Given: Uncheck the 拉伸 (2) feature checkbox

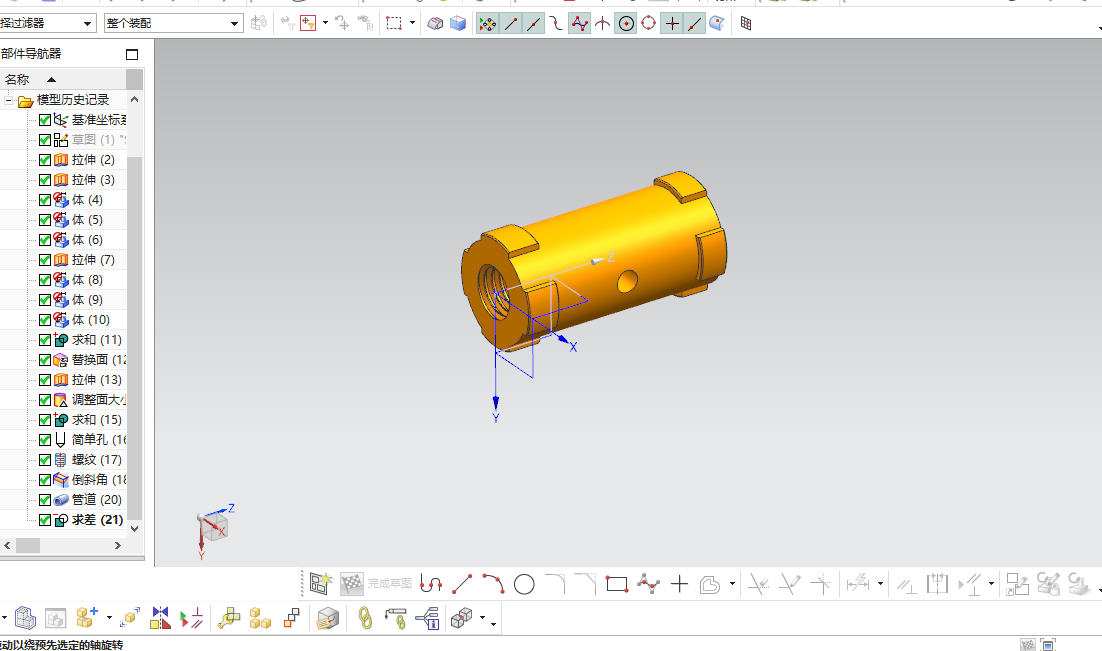Looking at the screenshot, I should click(x=45, y=160).
